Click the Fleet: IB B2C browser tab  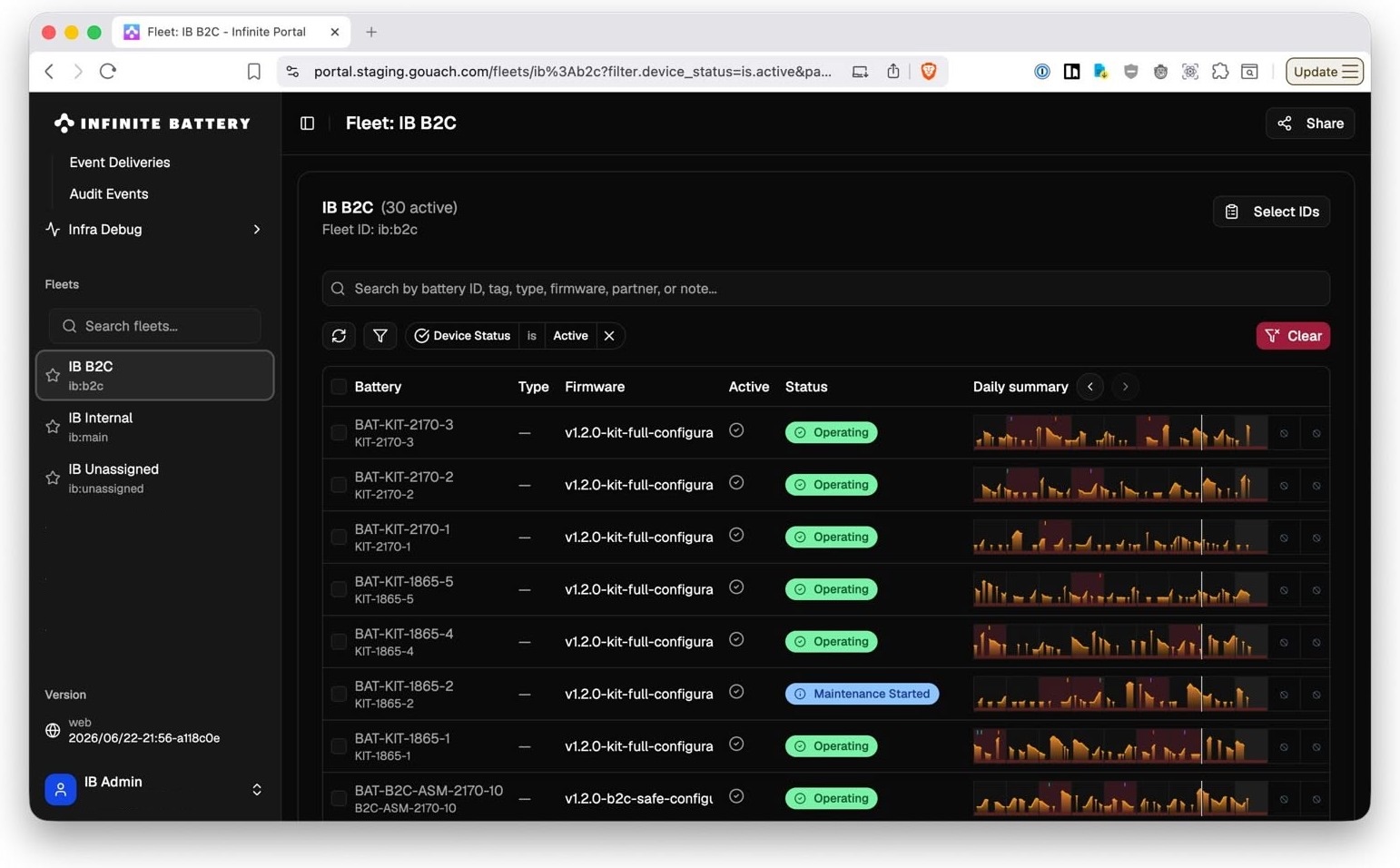[232, 32]
